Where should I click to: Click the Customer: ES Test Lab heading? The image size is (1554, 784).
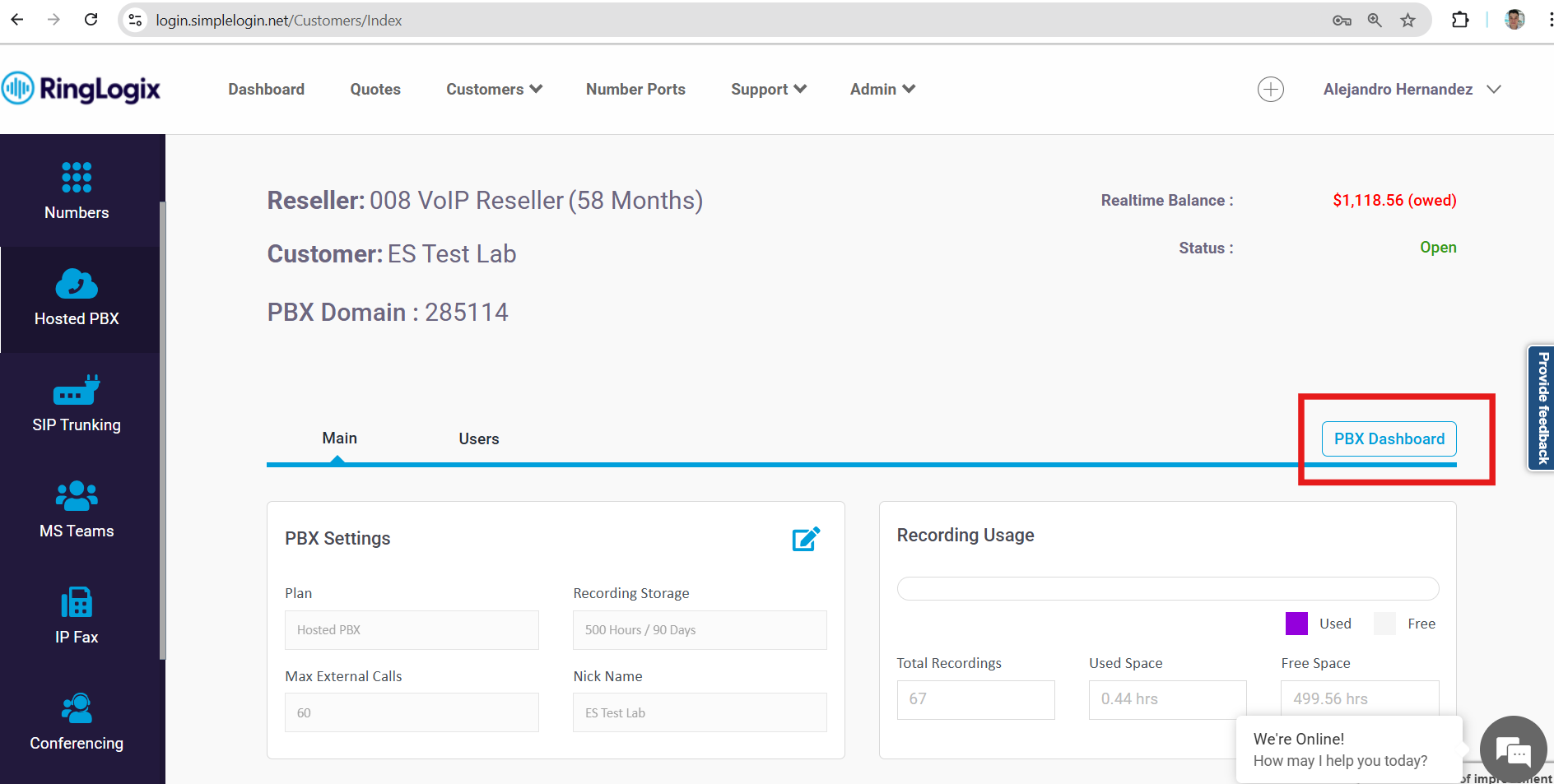pyautogui.click(x=392, y=254)
